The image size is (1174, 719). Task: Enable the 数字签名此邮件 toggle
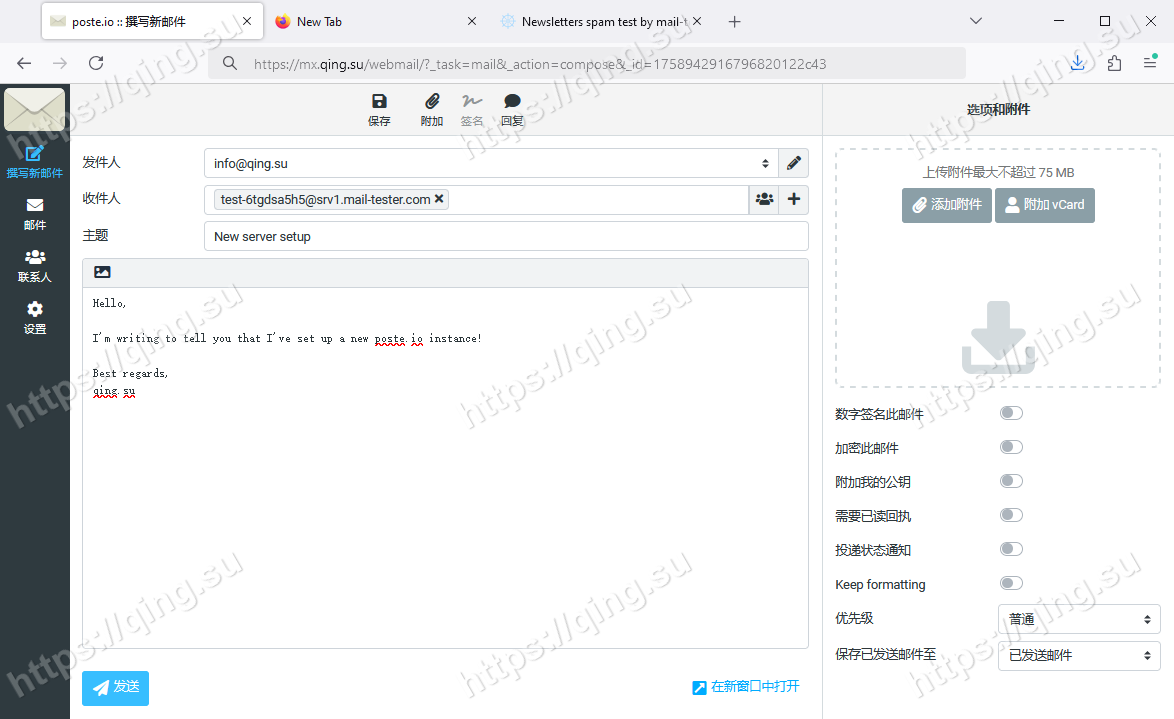1011,413
